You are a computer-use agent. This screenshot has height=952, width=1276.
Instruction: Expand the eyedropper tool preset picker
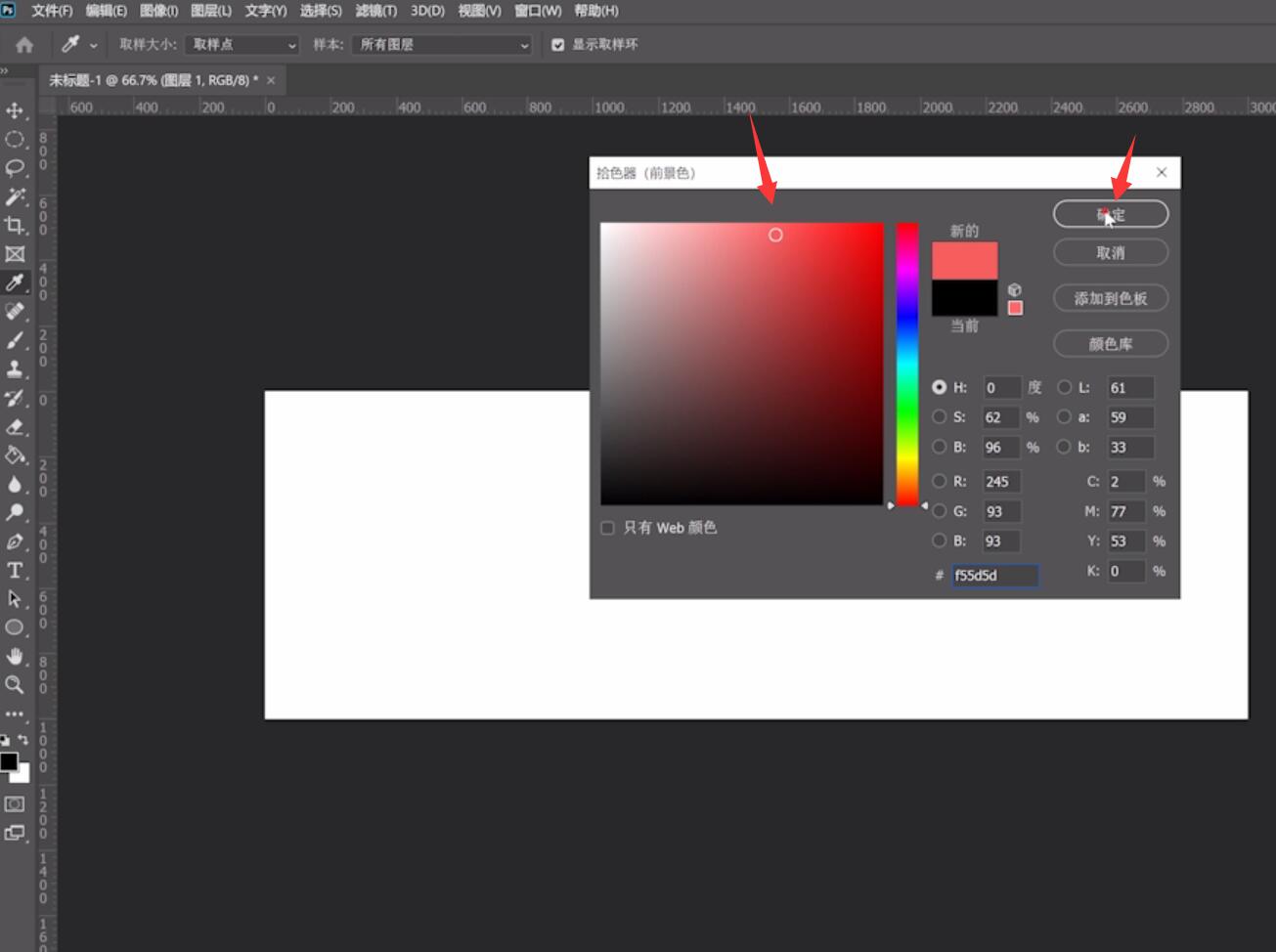(93, 45)
